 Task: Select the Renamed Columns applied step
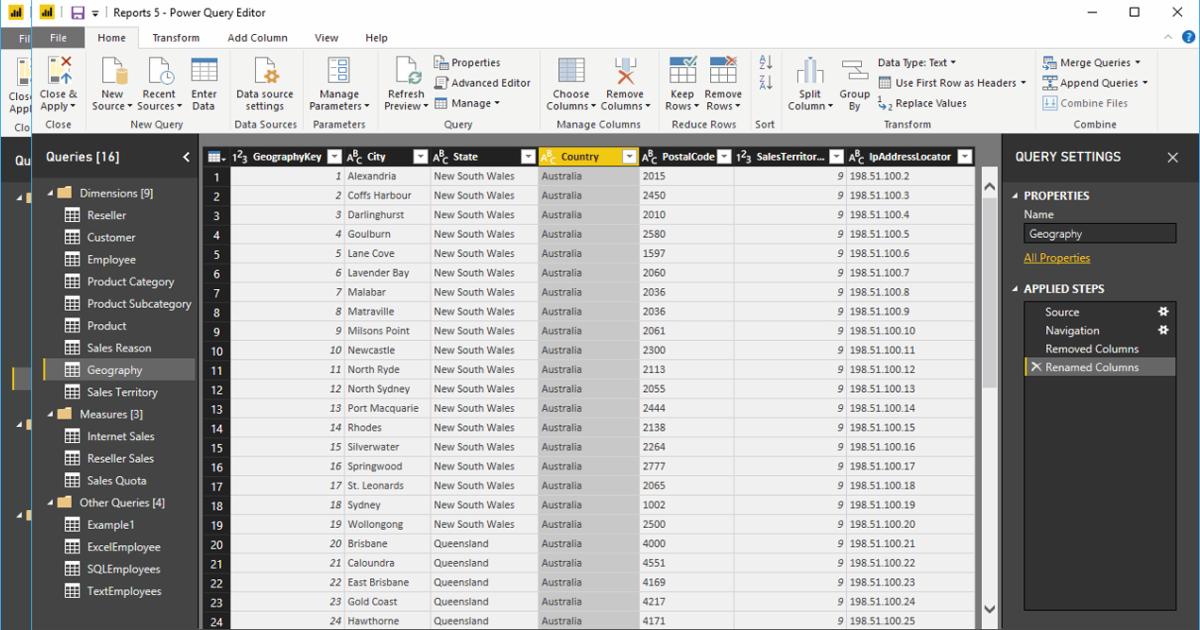[1093, 365]
